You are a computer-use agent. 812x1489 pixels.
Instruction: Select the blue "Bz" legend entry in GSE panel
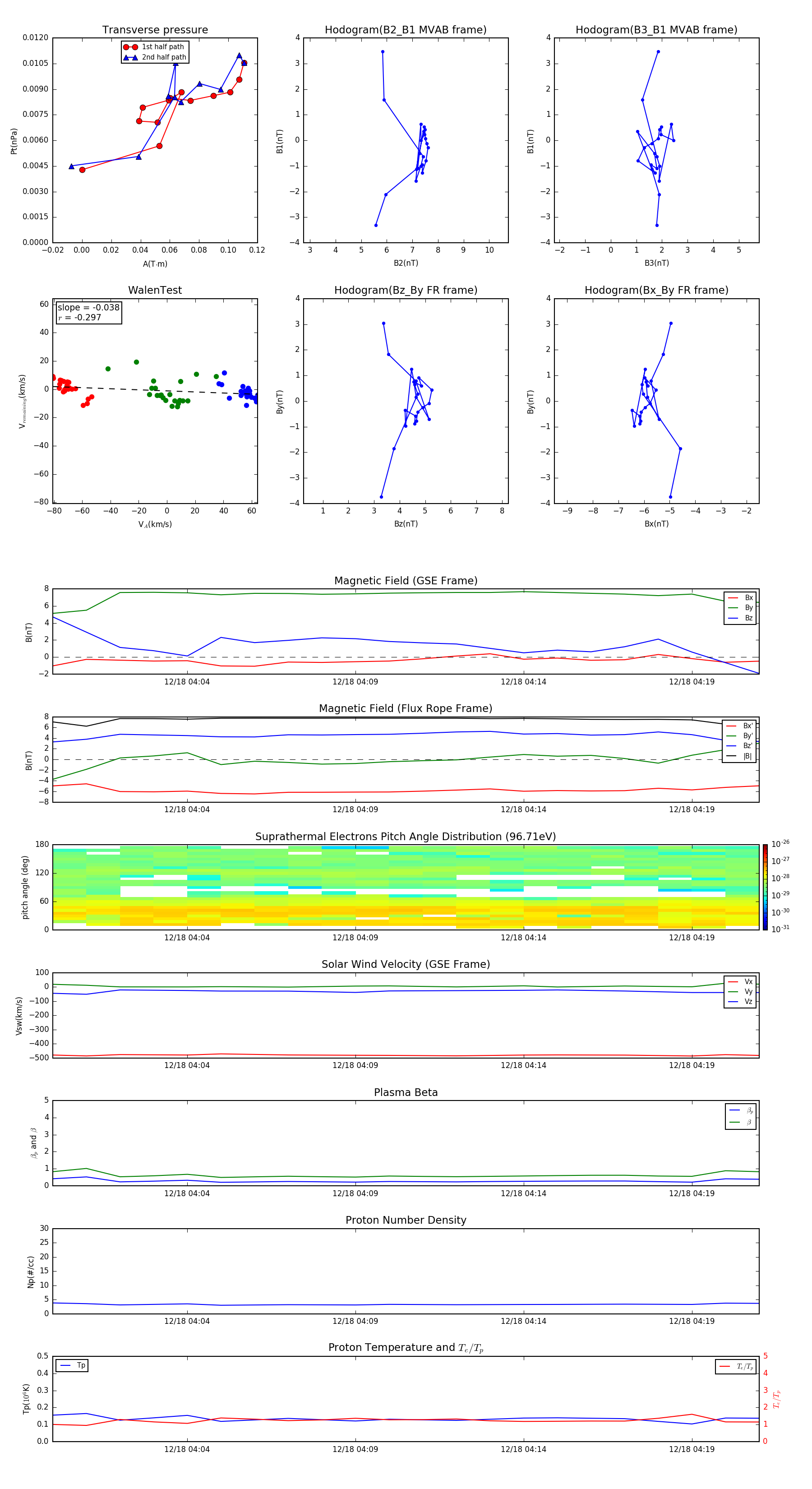pos(740,618)
